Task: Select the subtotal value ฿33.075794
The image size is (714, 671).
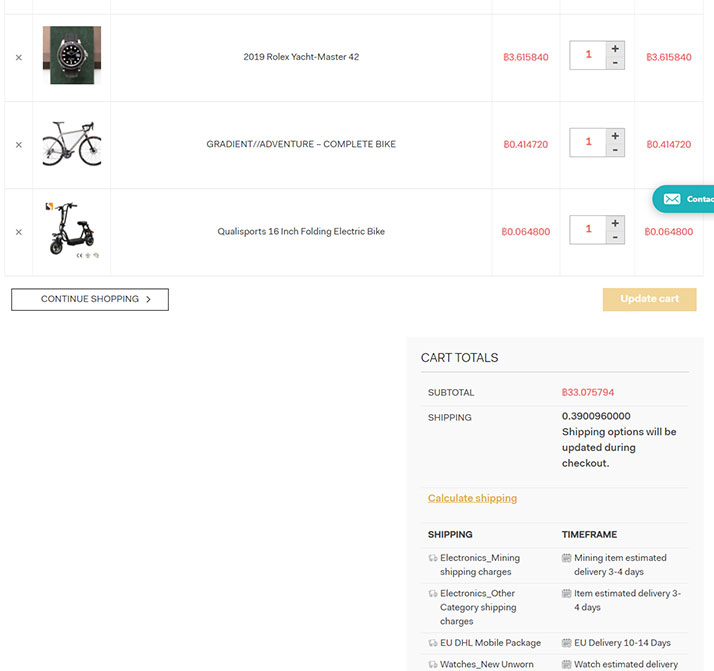Action: 587,392
